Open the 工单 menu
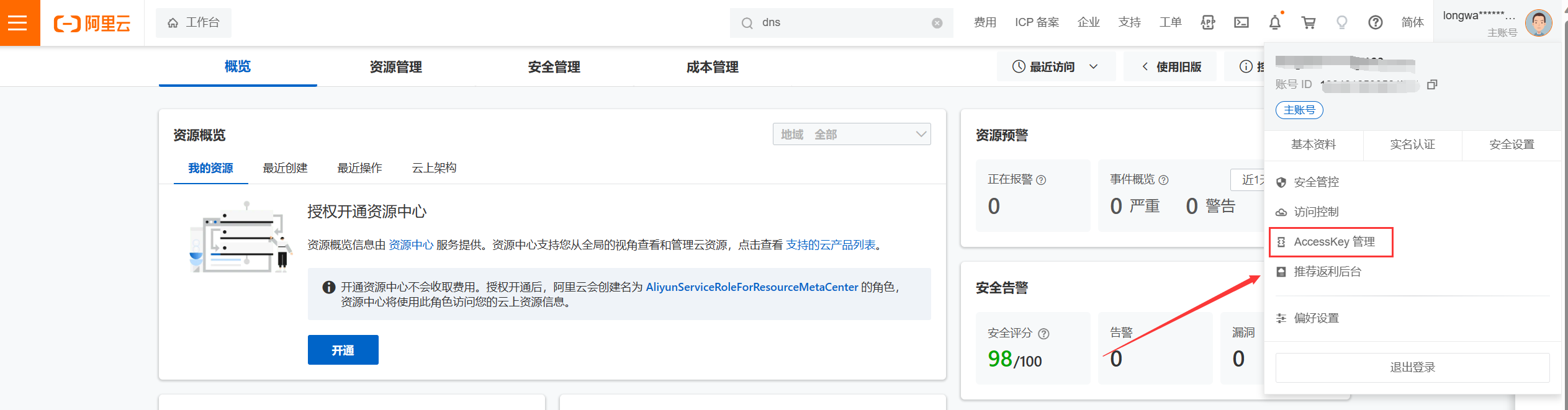This screenshot has height=410, width=1568. click(1171, 22)
